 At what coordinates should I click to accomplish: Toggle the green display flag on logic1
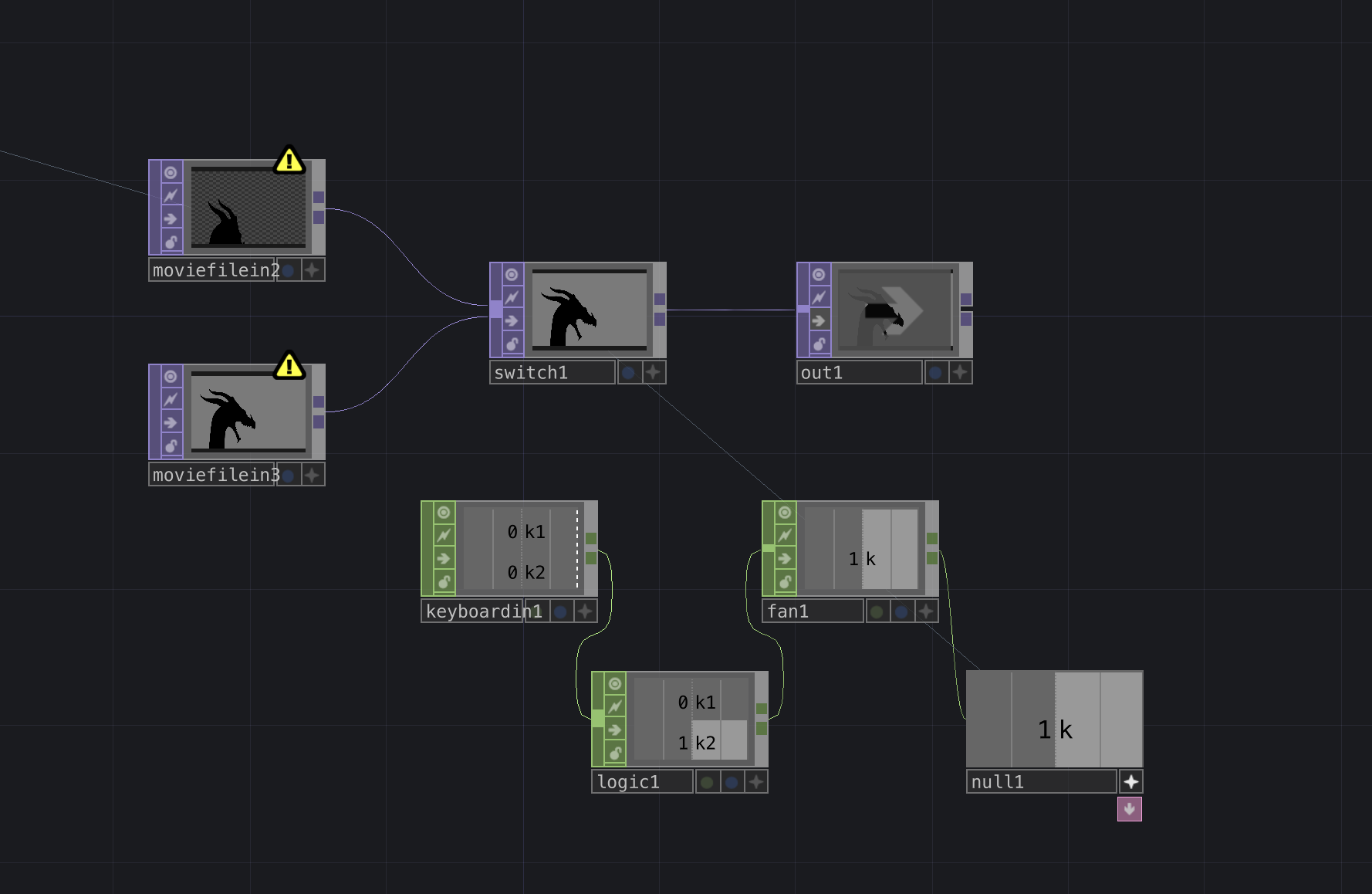(x=706, y=781)
